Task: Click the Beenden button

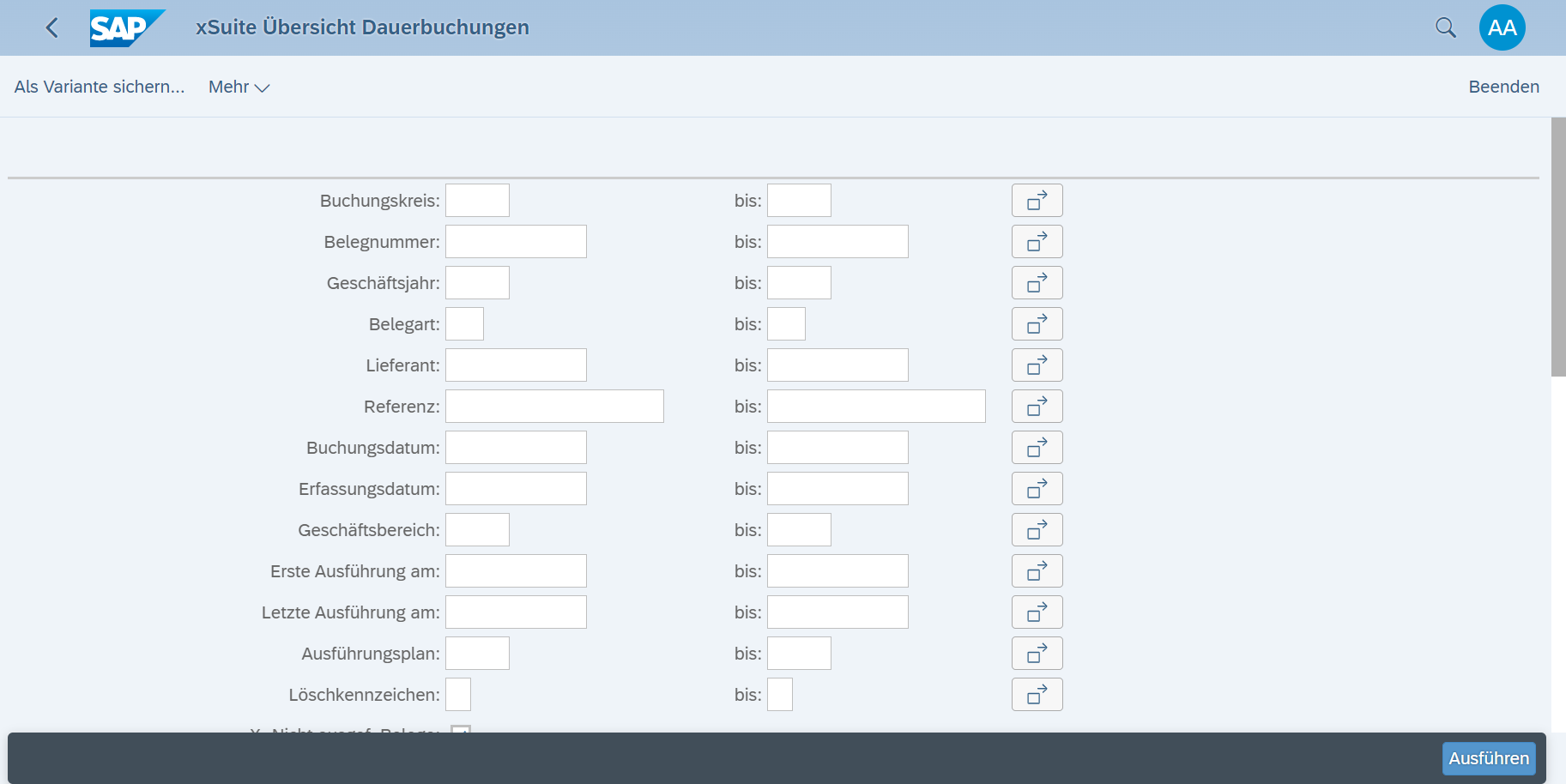Action: [x=1503, y=87]
